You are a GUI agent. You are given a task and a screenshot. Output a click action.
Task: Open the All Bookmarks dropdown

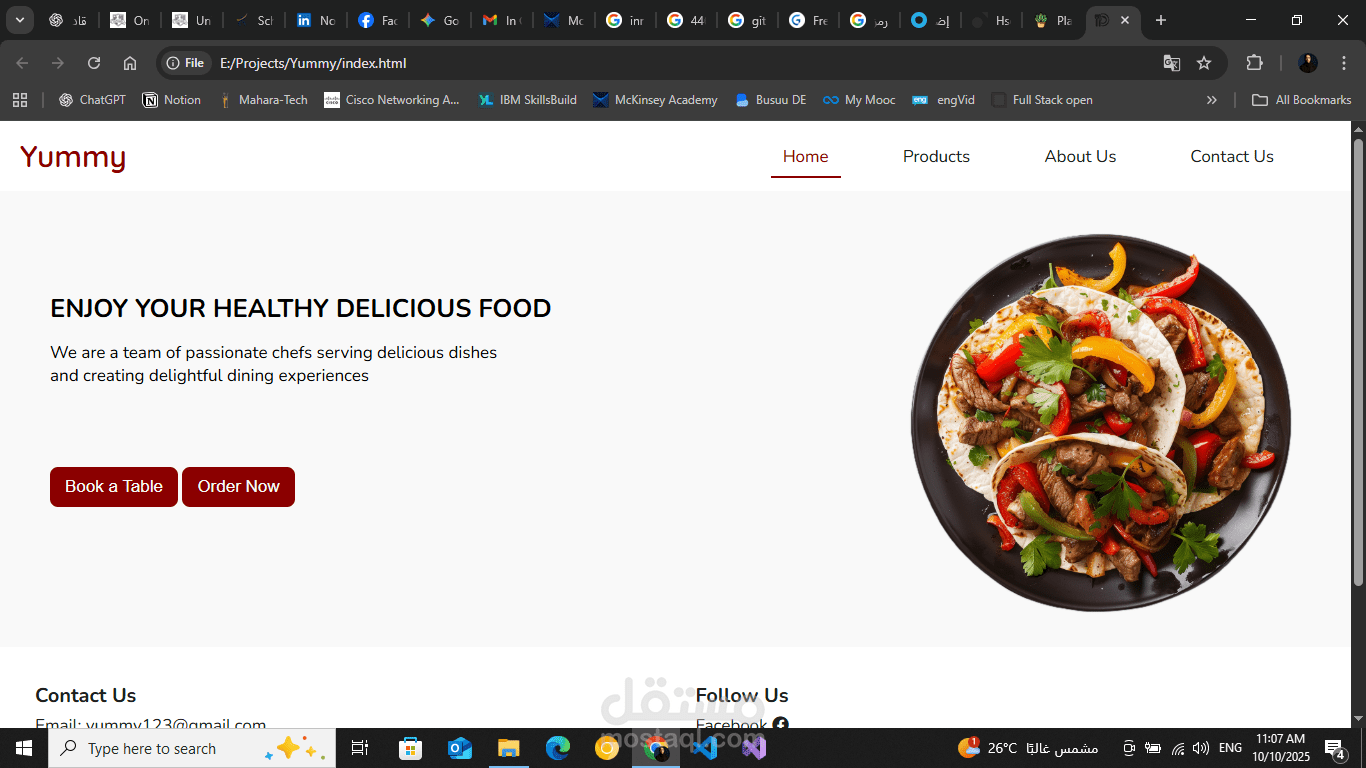pyautogui.click(x=1302, y=99)
